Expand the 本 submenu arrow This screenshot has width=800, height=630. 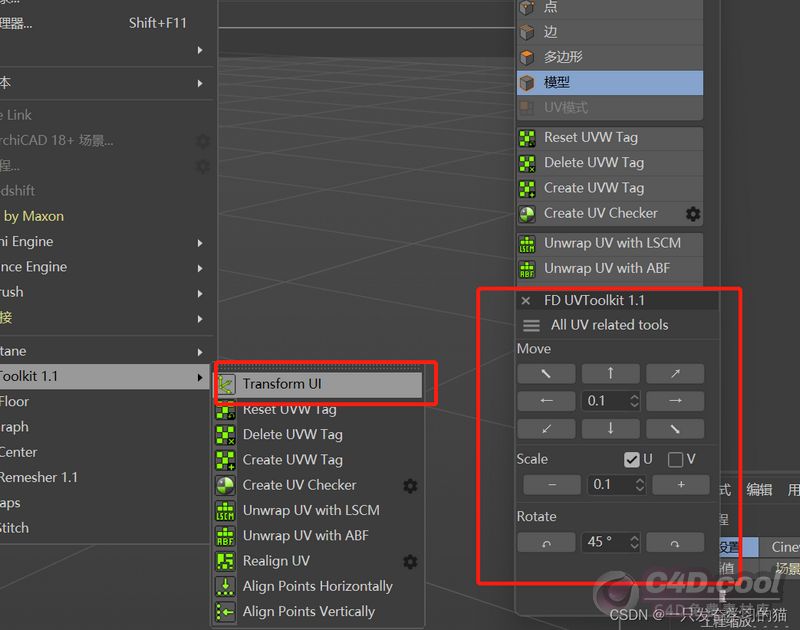(x=199, y=83)
